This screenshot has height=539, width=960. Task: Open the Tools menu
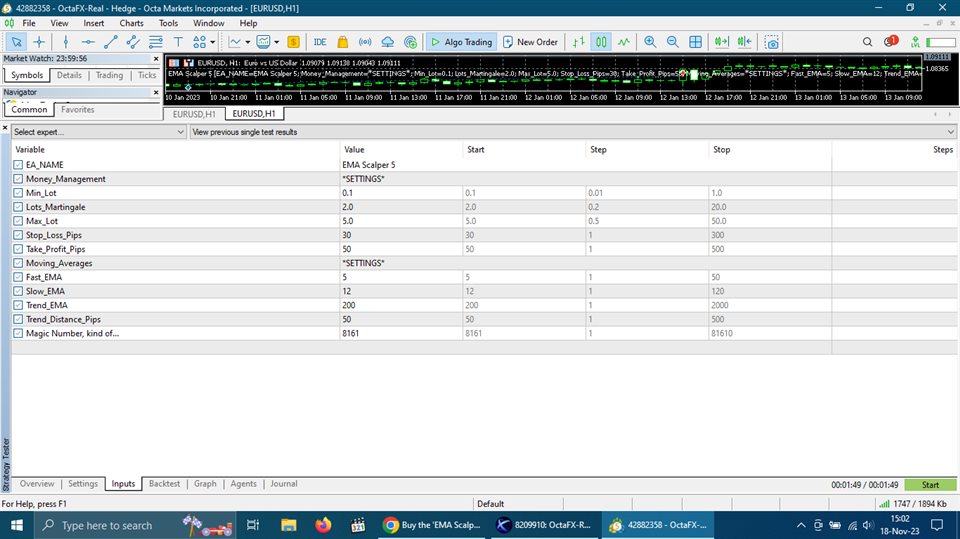pos(168,23)
